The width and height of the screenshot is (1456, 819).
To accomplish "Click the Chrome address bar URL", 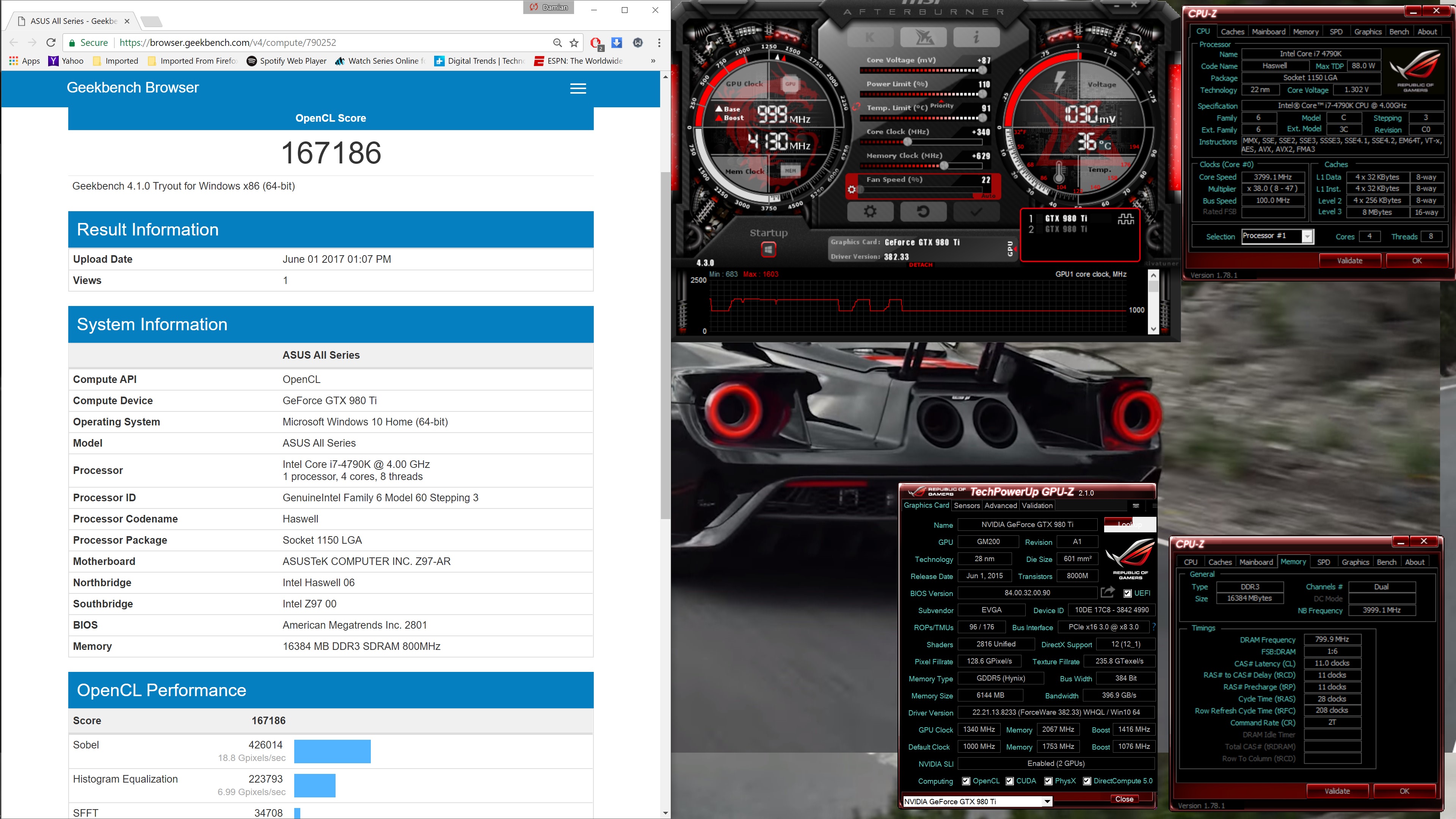I will point(228,42).
